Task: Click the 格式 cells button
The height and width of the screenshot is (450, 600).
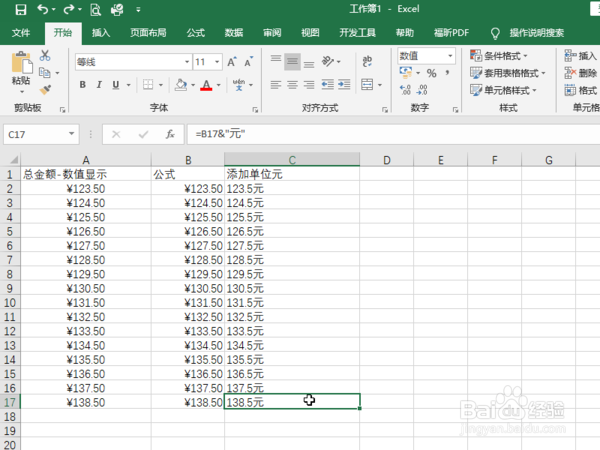Action: [x=581, y=90]
